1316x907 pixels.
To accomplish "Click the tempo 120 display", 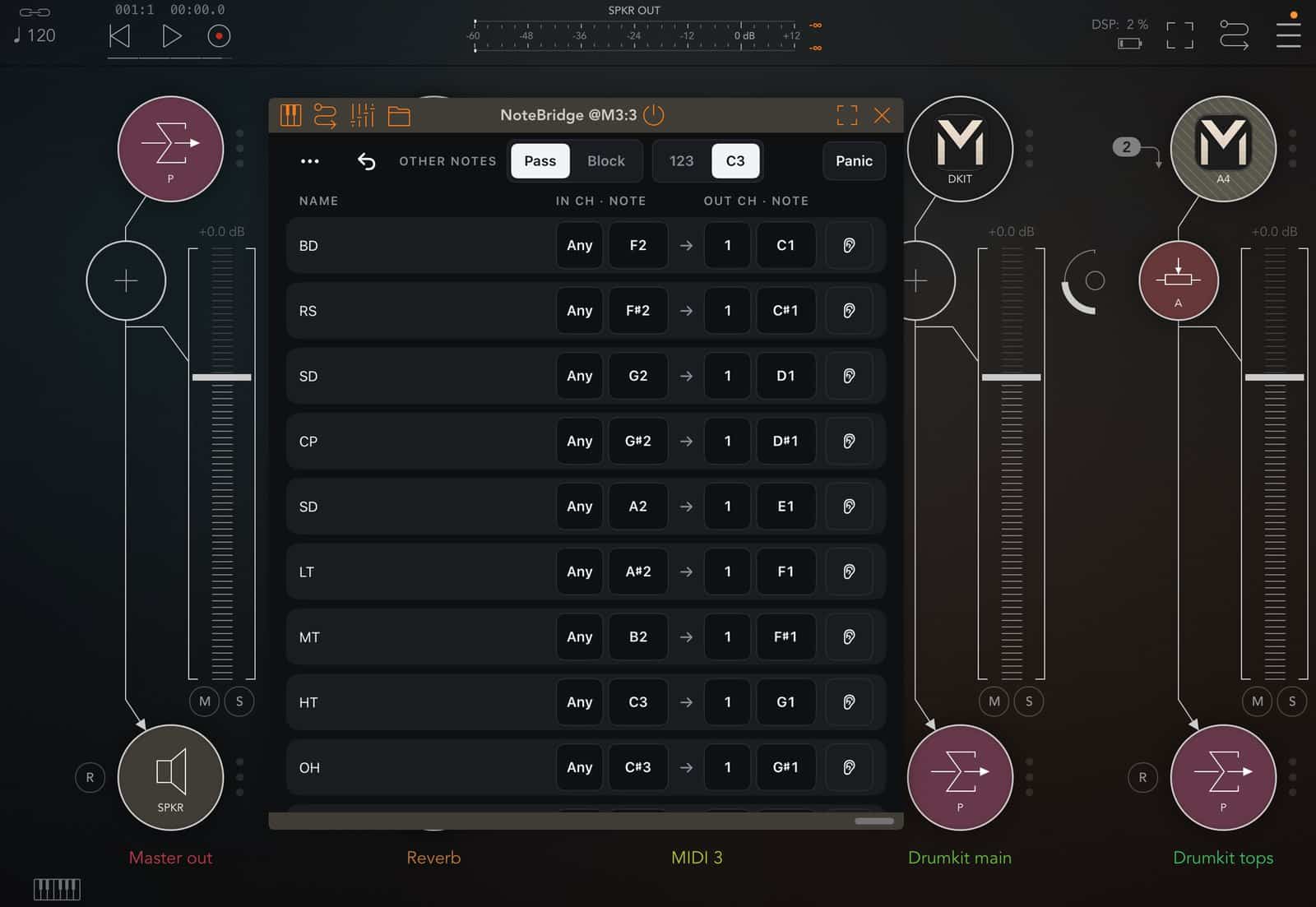I will click(35, 35).
